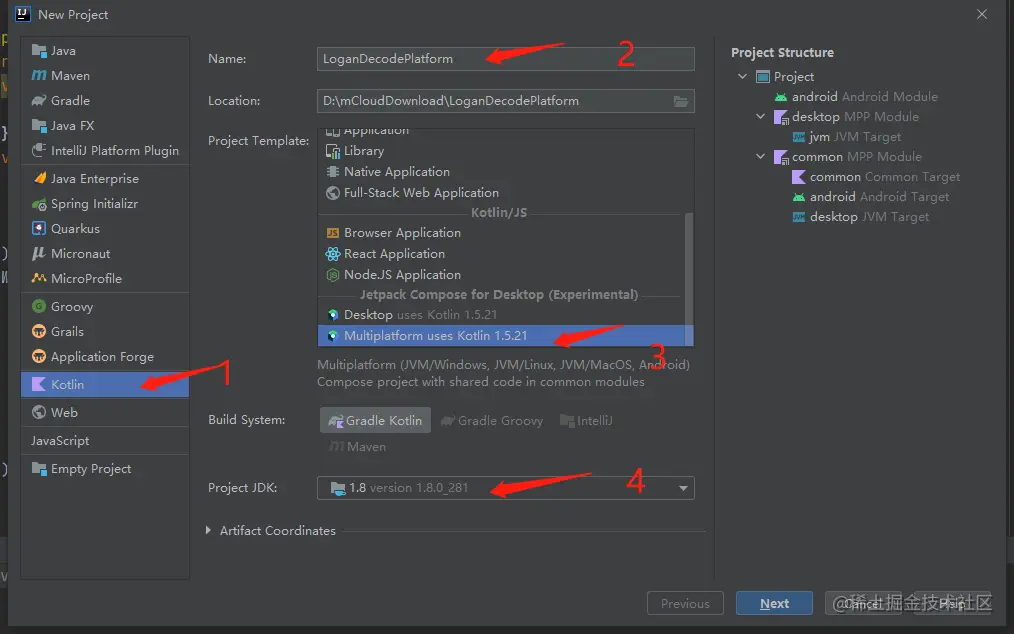1014x634 pixels.
Task: Select android Android Target tree item
Action: point(870,197)
